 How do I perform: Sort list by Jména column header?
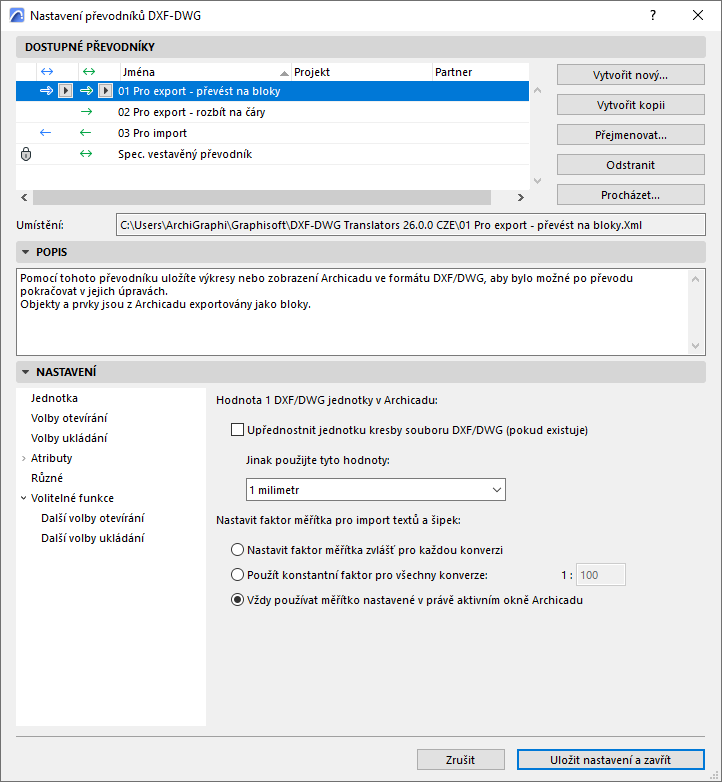click(206, 72)
